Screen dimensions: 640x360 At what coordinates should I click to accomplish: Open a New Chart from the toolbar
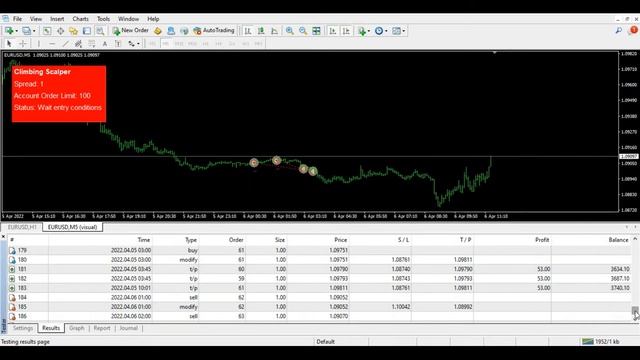[x=9, y=31]
